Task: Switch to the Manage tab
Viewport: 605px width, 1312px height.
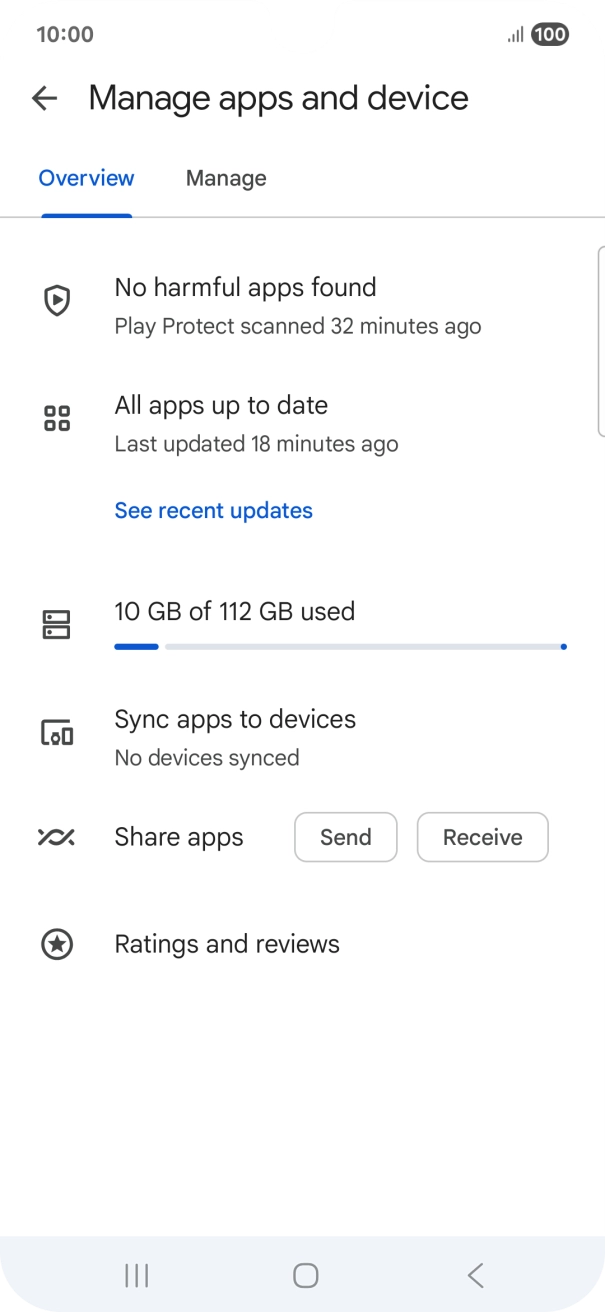Action: coord(226,178)
